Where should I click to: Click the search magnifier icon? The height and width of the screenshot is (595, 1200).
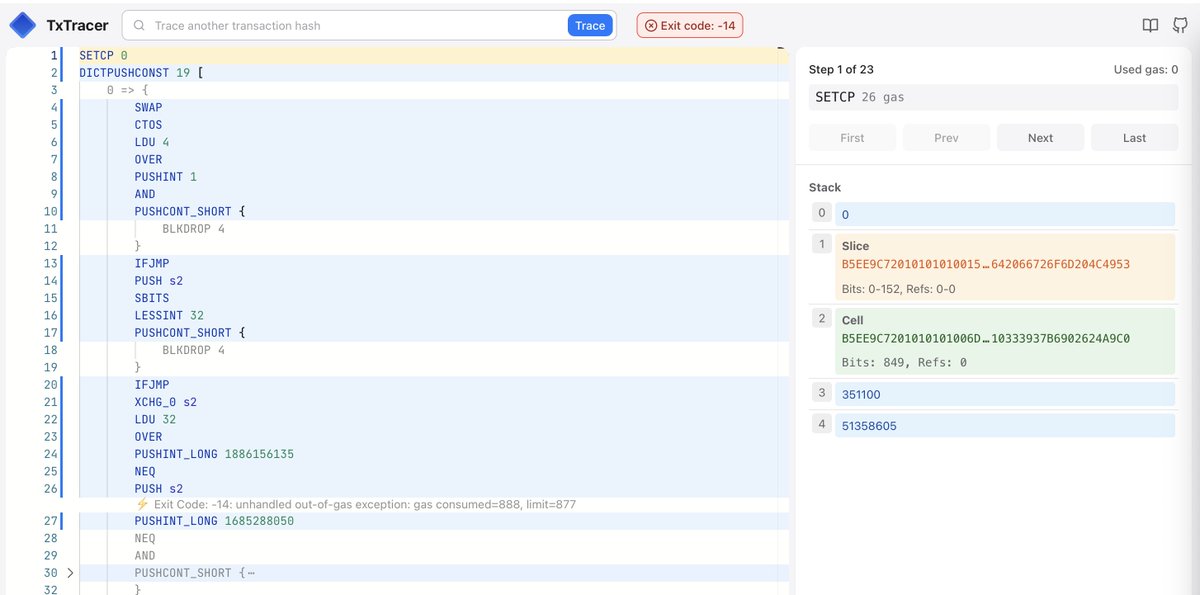point(139,25)
